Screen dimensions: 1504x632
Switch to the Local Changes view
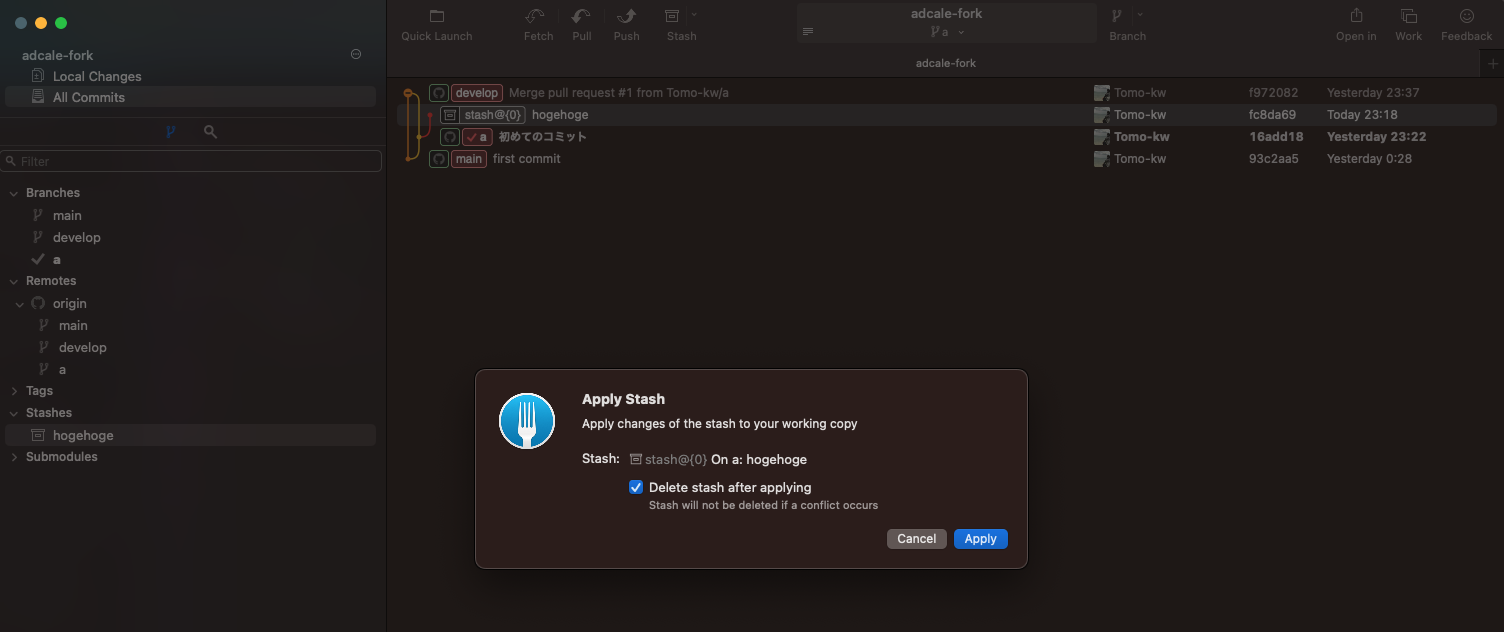[x=97, y=75]
